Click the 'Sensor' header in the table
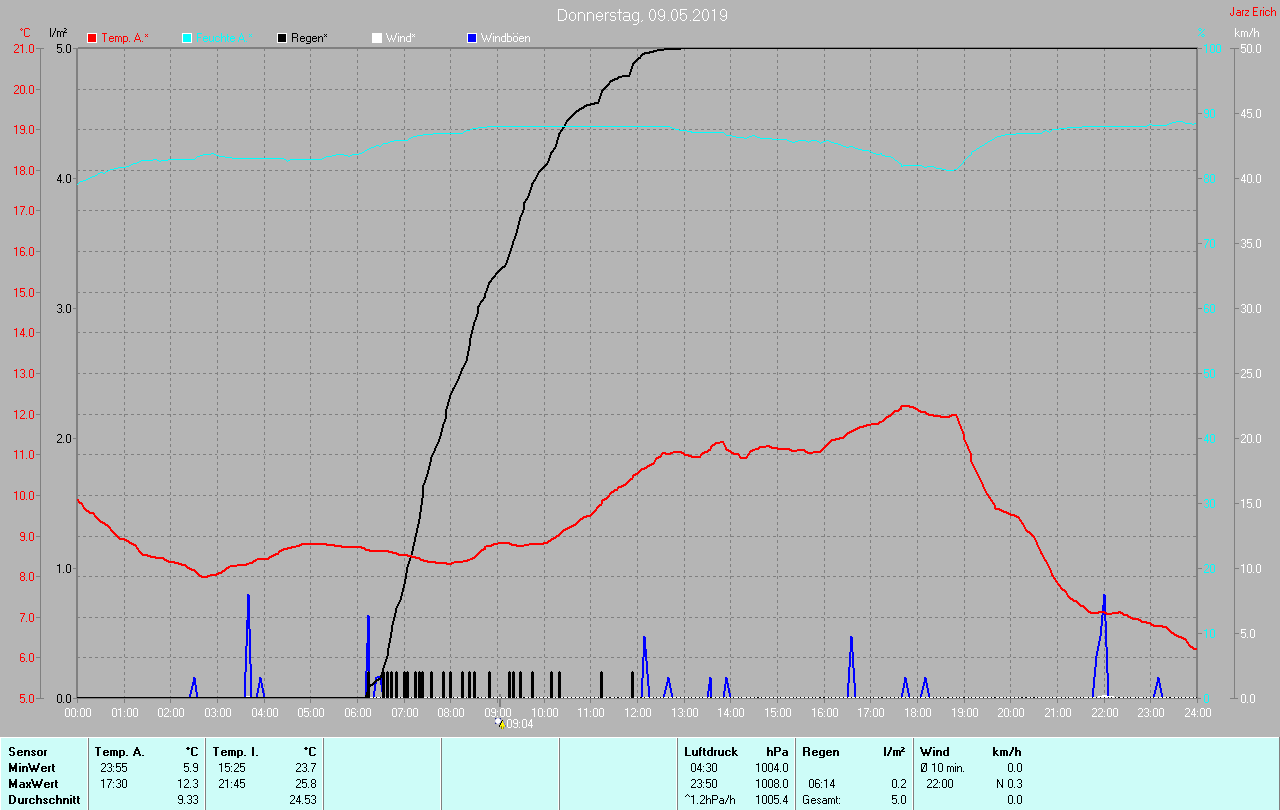This screenshot has height=810, width=1280. click(x=27, y=752)
